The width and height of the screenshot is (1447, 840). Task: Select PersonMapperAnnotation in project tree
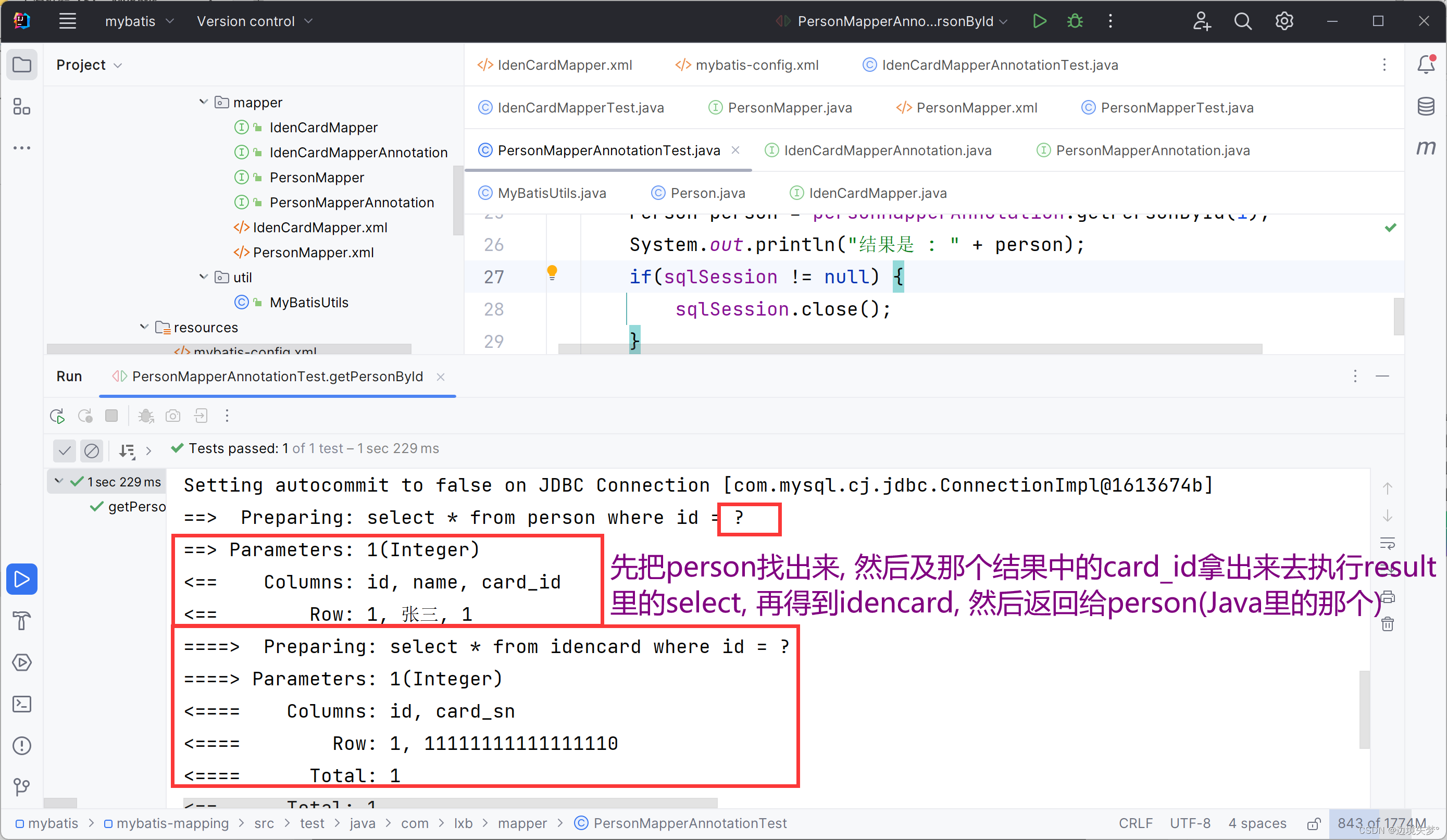point(352,202)
